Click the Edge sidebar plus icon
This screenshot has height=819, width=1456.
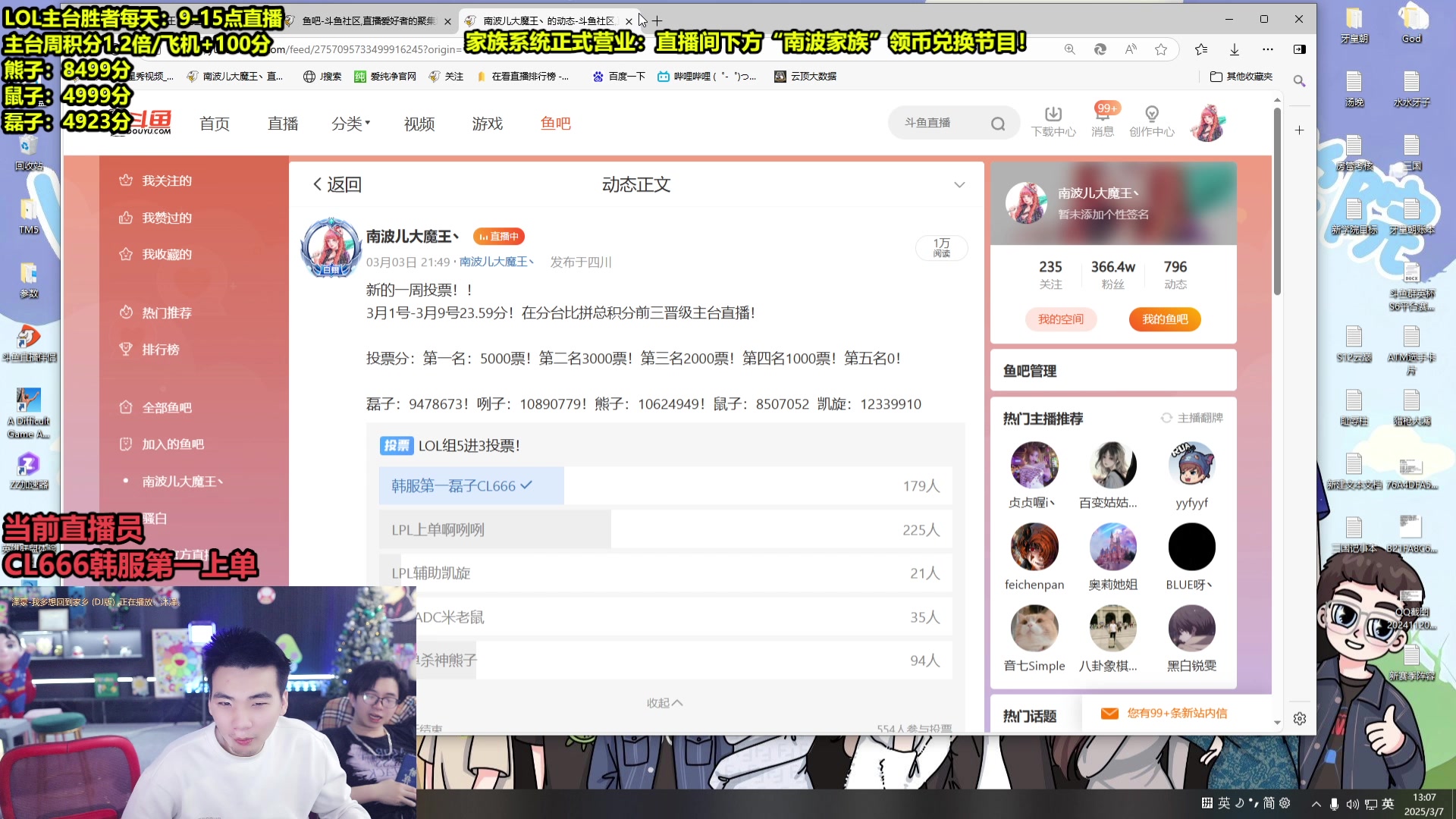[1299, 130]
